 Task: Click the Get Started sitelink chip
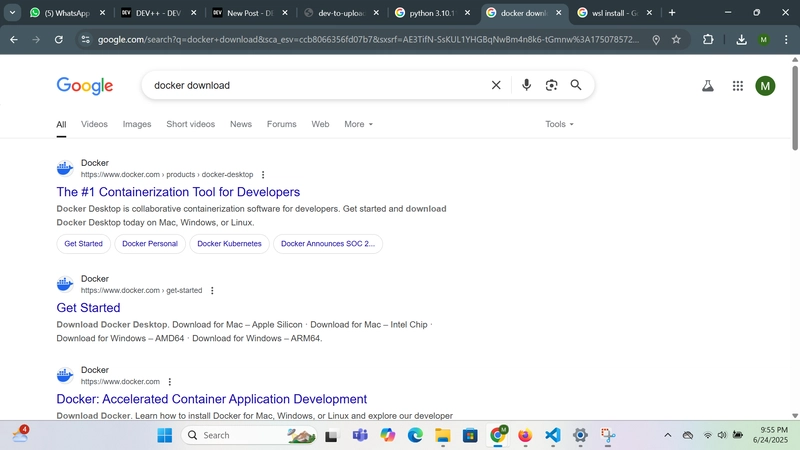pyautogui.click(x=83, y=244)
